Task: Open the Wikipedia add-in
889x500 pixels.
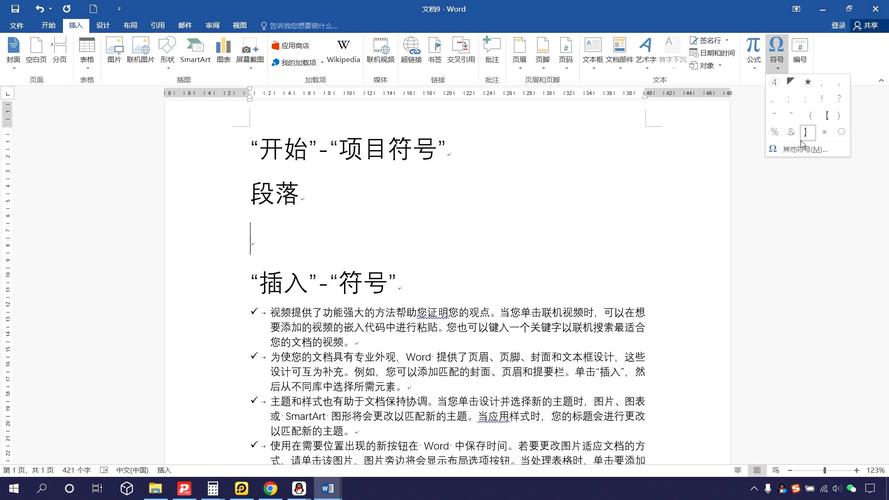Action: (x=343, y=51)
